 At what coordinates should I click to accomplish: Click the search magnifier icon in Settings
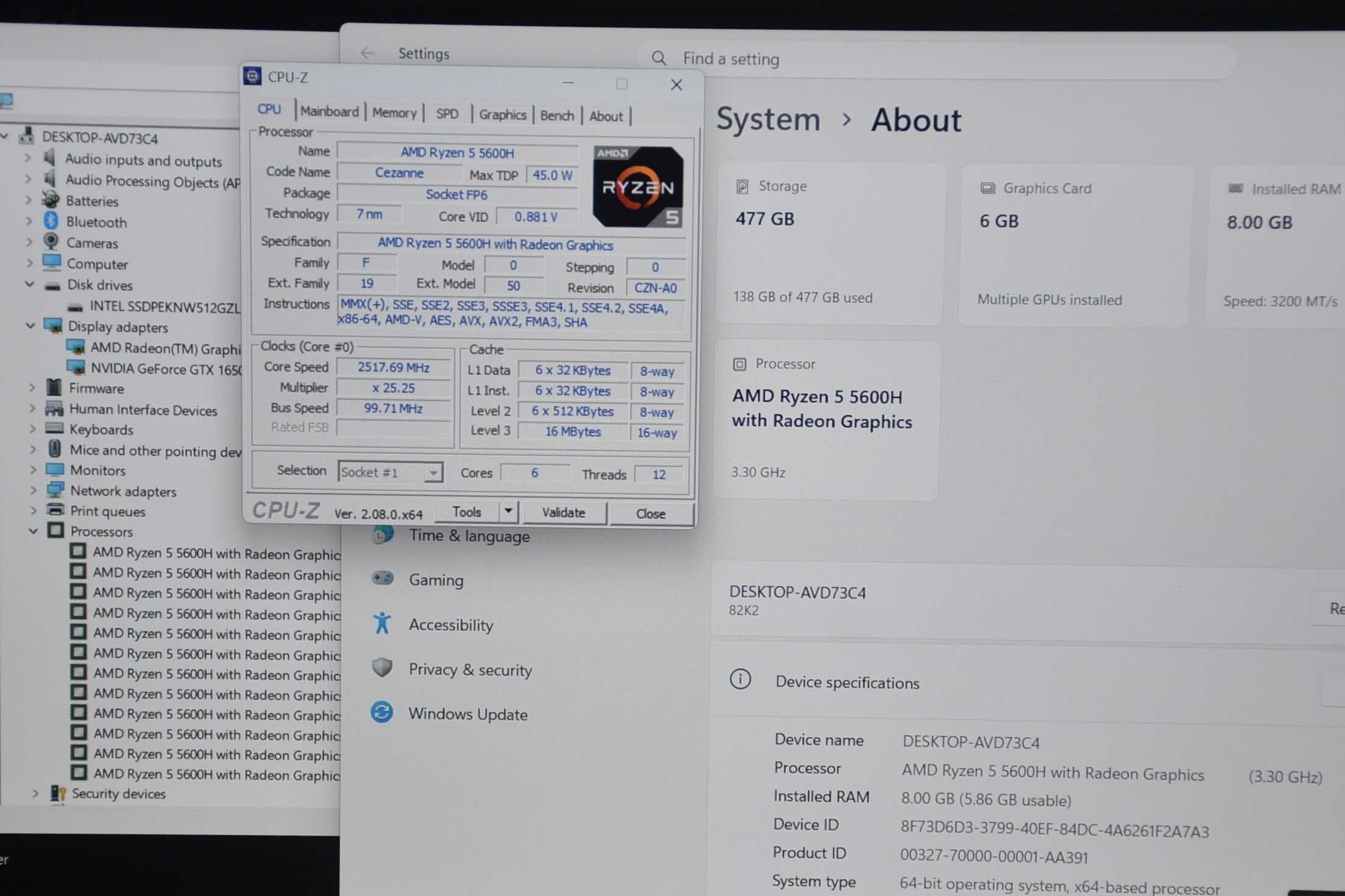coord(659,58)
